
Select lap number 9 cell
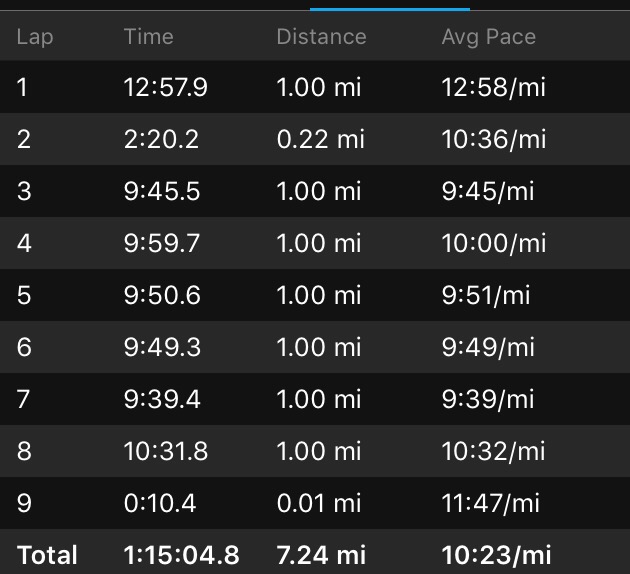24,503
